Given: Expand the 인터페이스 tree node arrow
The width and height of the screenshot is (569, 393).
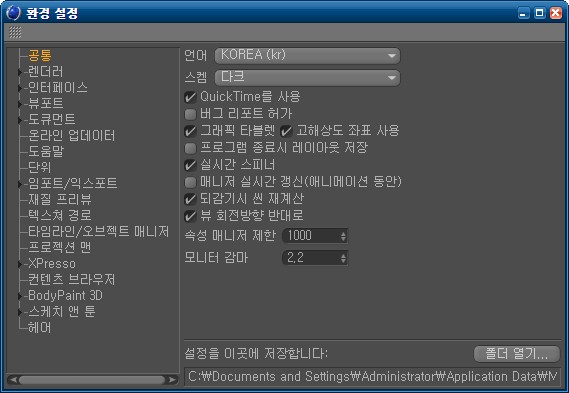Looking at the screenshot, I should (20, 89).
